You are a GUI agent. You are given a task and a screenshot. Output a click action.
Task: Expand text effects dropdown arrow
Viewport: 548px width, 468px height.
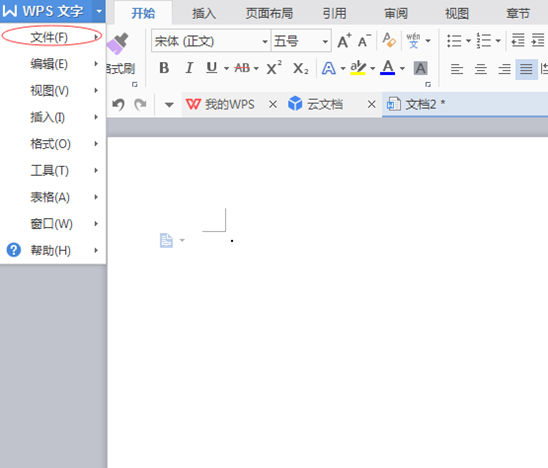coord(343,69)
